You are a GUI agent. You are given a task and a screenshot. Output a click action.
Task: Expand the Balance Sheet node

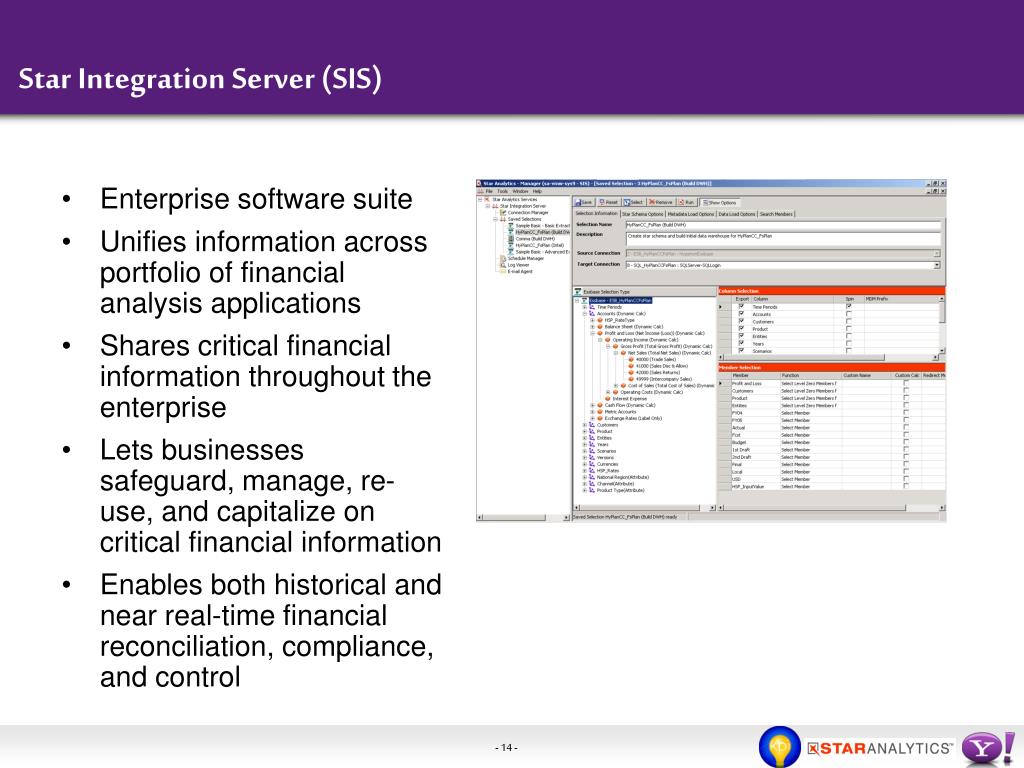593,327
